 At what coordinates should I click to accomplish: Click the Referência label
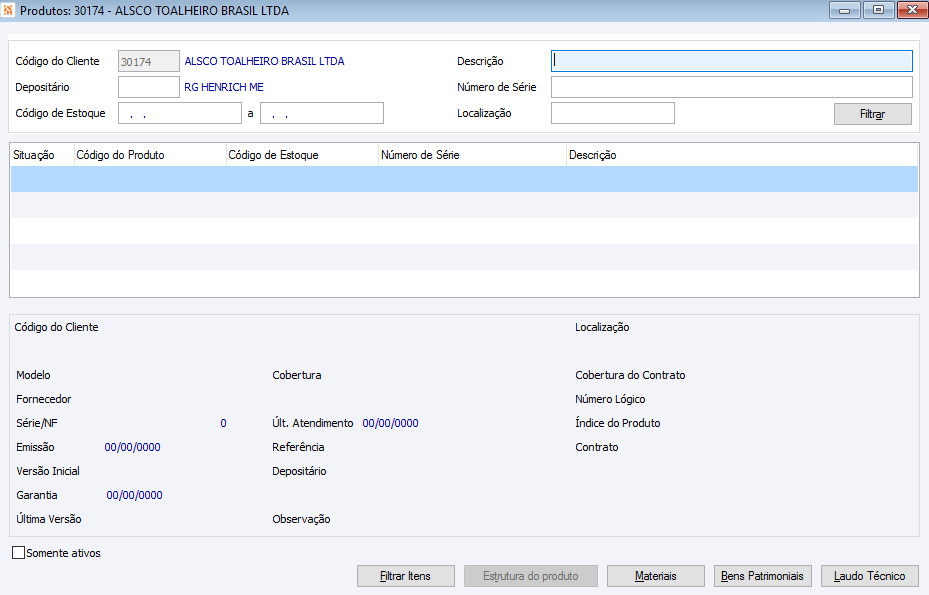[298, 447]
